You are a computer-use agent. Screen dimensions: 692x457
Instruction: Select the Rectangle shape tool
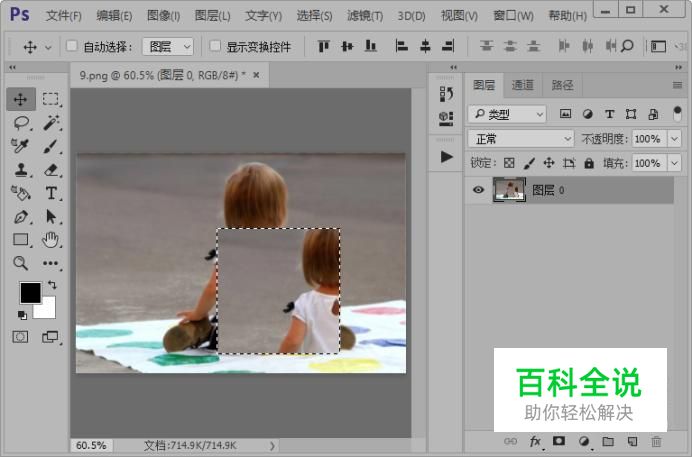point(21,240)
